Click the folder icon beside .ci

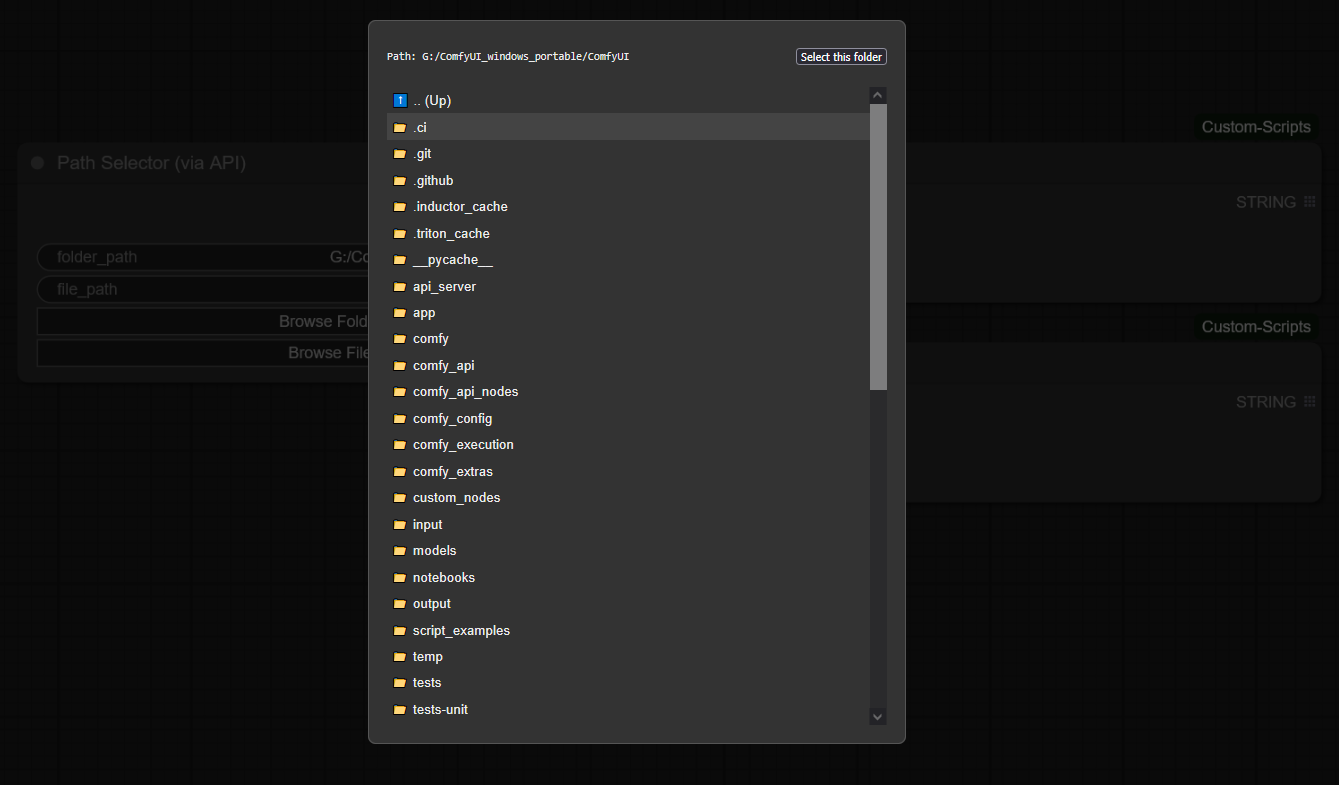(400, 127)
